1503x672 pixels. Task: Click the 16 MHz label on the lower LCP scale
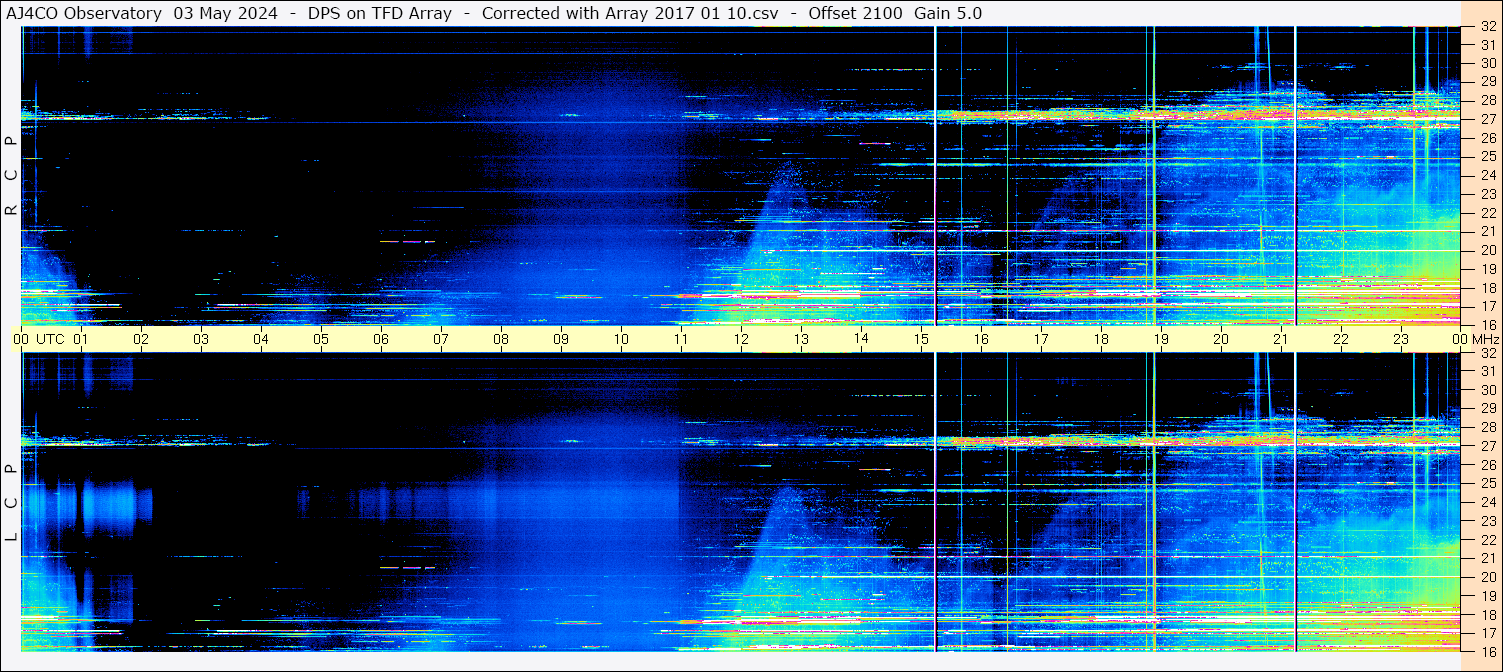[x=1487, y=651]
